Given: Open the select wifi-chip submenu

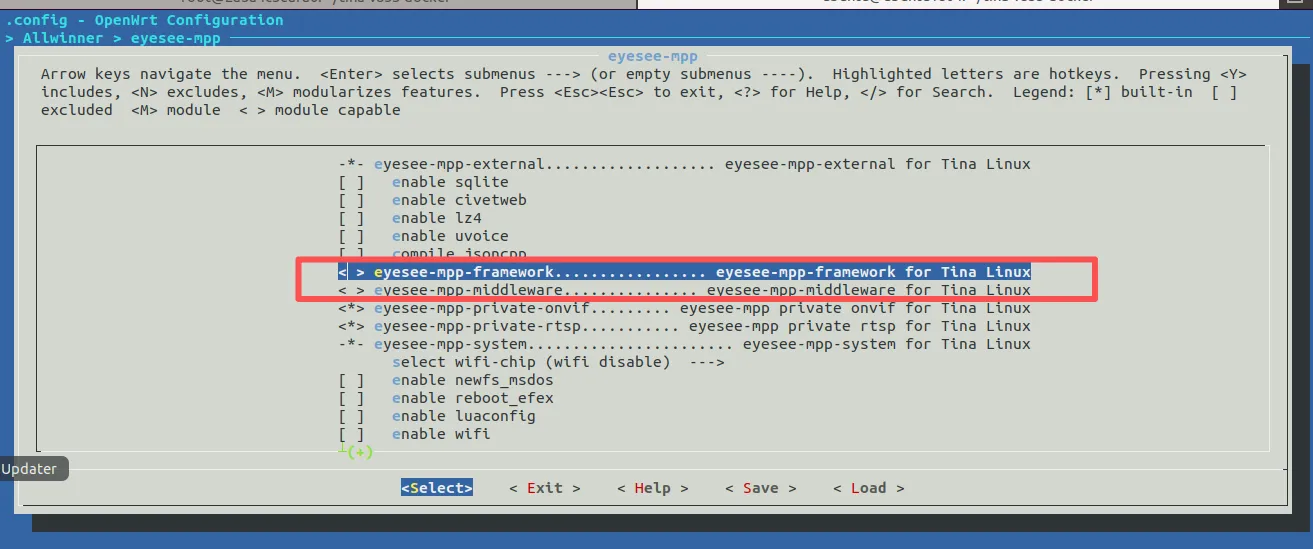Looking at the screenshot, I should point(557,362).
